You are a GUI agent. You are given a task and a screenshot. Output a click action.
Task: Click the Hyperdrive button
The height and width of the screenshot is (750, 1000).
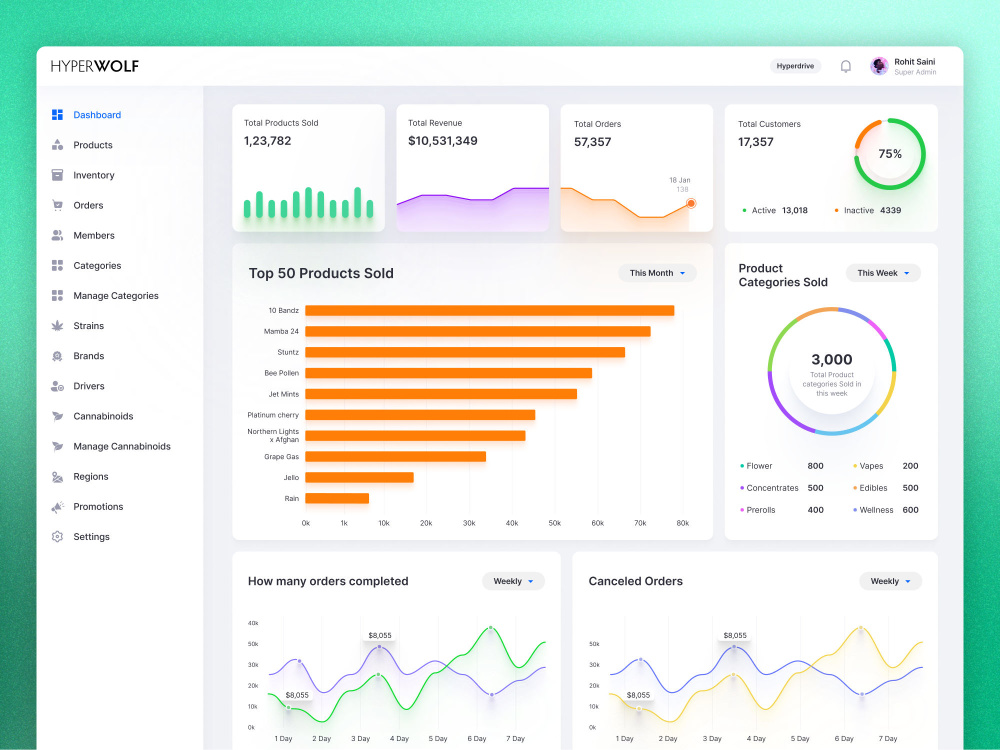coord(795,66)
